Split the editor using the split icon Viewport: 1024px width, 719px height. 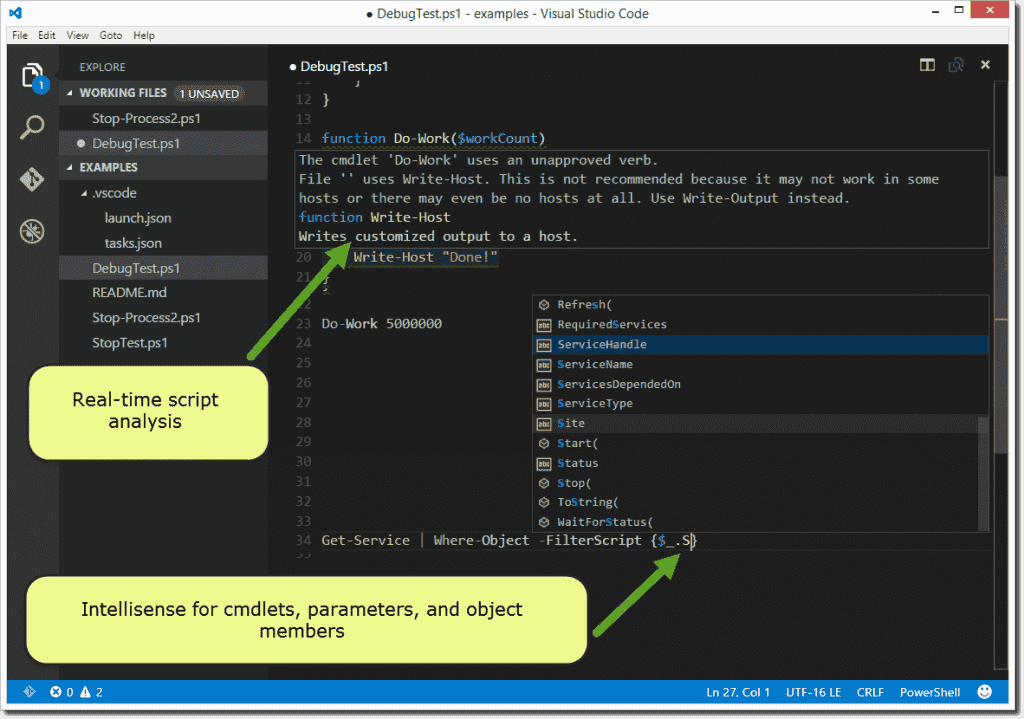927,64
